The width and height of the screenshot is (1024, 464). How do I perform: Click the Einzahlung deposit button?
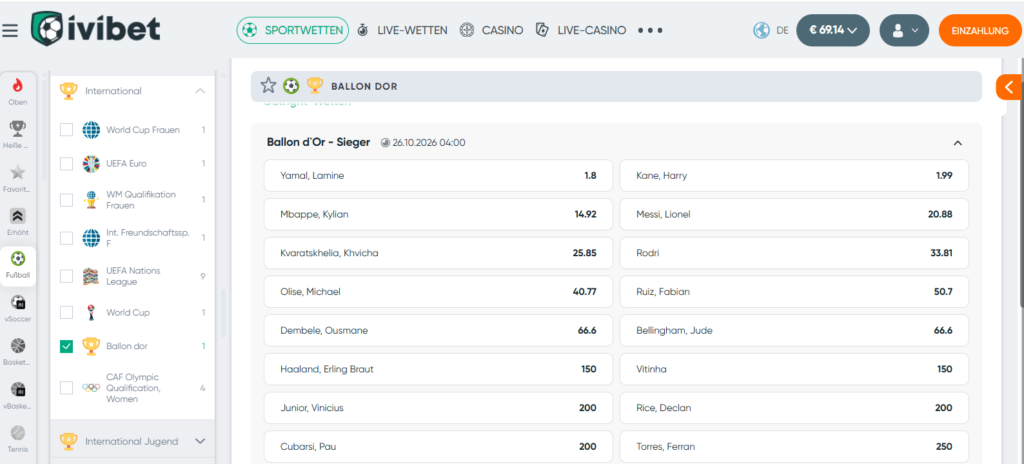(980, 30)
